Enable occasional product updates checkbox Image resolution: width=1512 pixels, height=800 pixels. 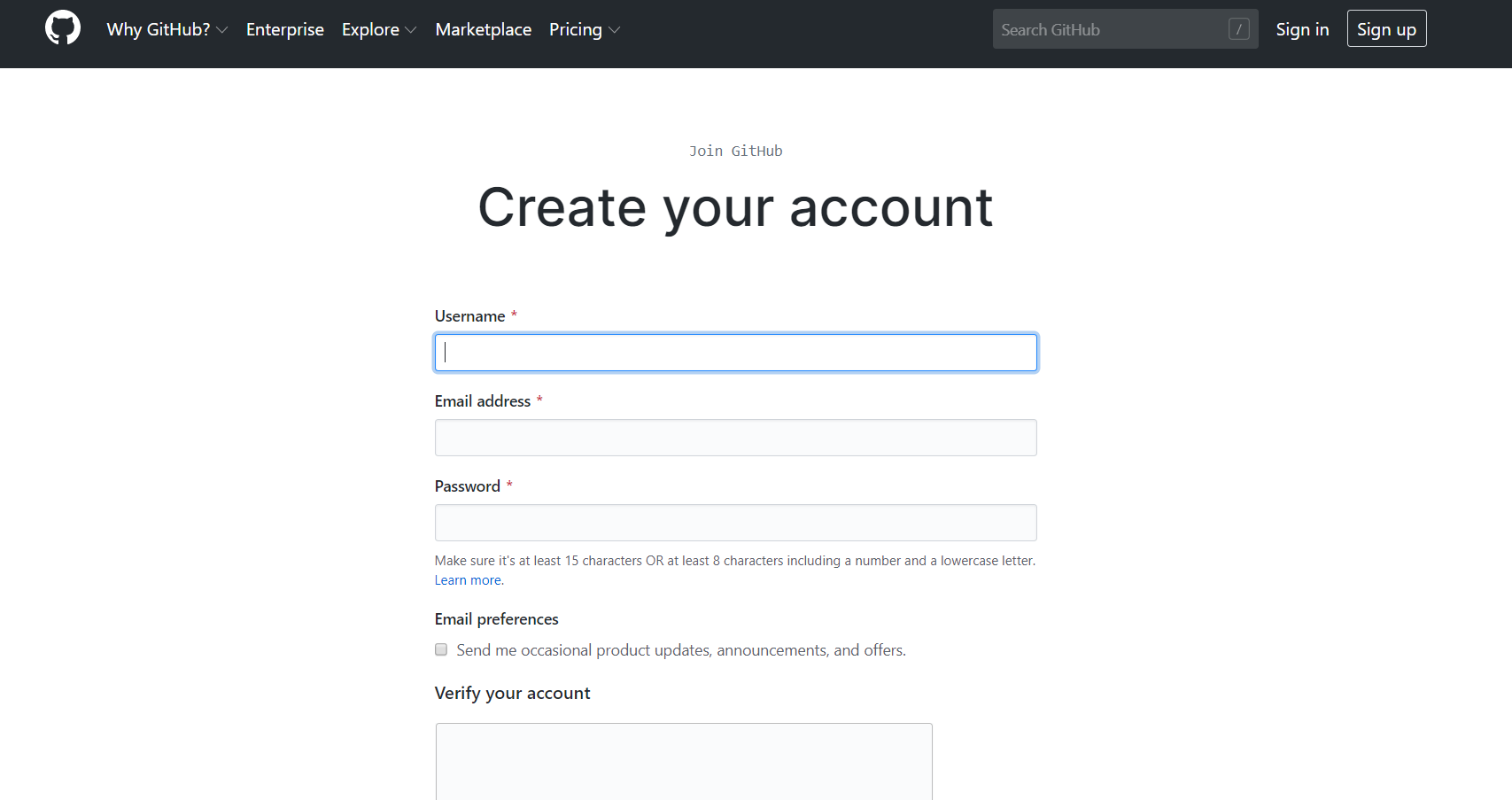(x=441, y=649)
